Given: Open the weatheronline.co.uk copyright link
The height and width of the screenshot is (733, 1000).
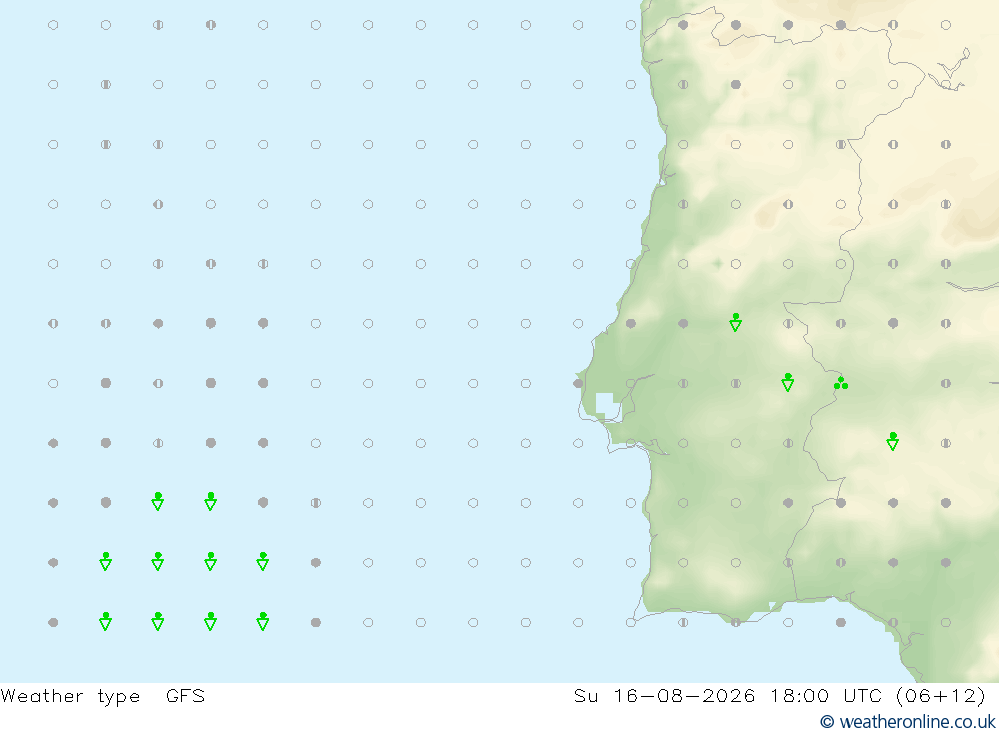Looking at the screenshot, I should (x=908, y=722).
